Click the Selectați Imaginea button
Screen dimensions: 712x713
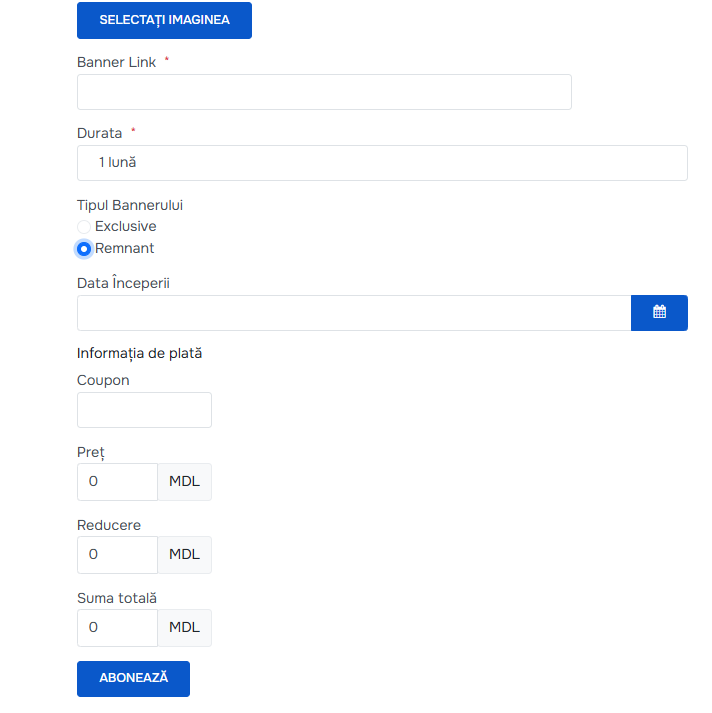click(x=164, y=20)
